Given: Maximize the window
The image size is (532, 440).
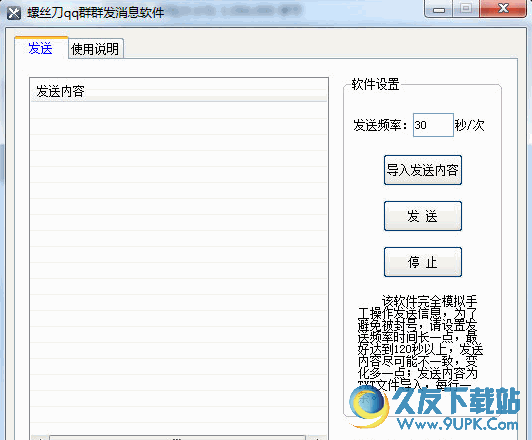Looking at the screenshot, I should [466, 8].
